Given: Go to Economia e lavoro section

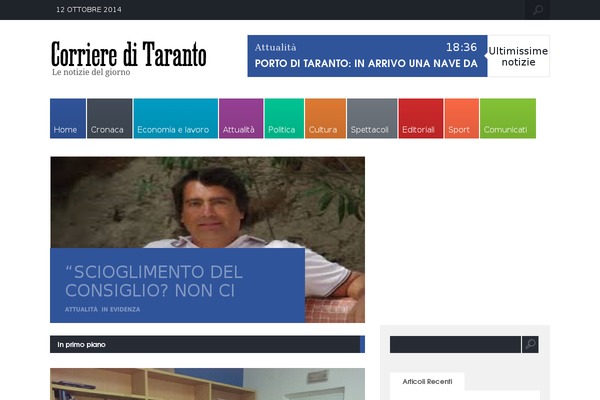Looking at the screenshot, I should [176, 118].
